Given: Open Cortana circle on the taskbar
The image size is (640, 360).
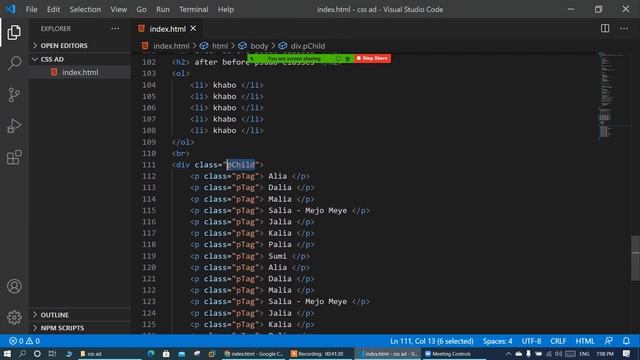Looking at the screenshot, I should [x=37, y=353].
